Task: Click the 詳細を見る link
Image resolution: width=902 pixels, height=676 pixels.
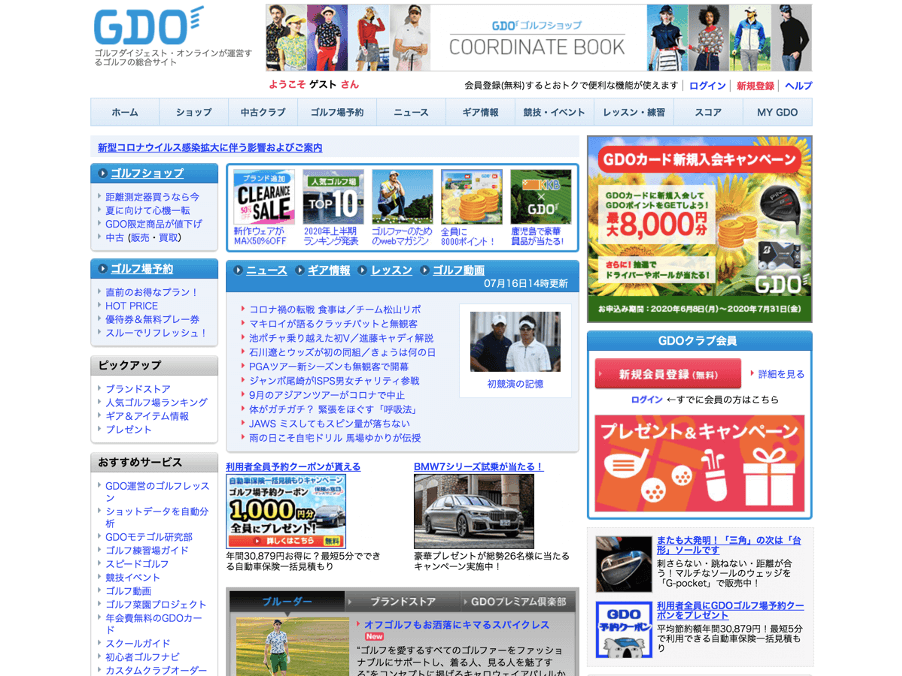Action: pos(781,374)
